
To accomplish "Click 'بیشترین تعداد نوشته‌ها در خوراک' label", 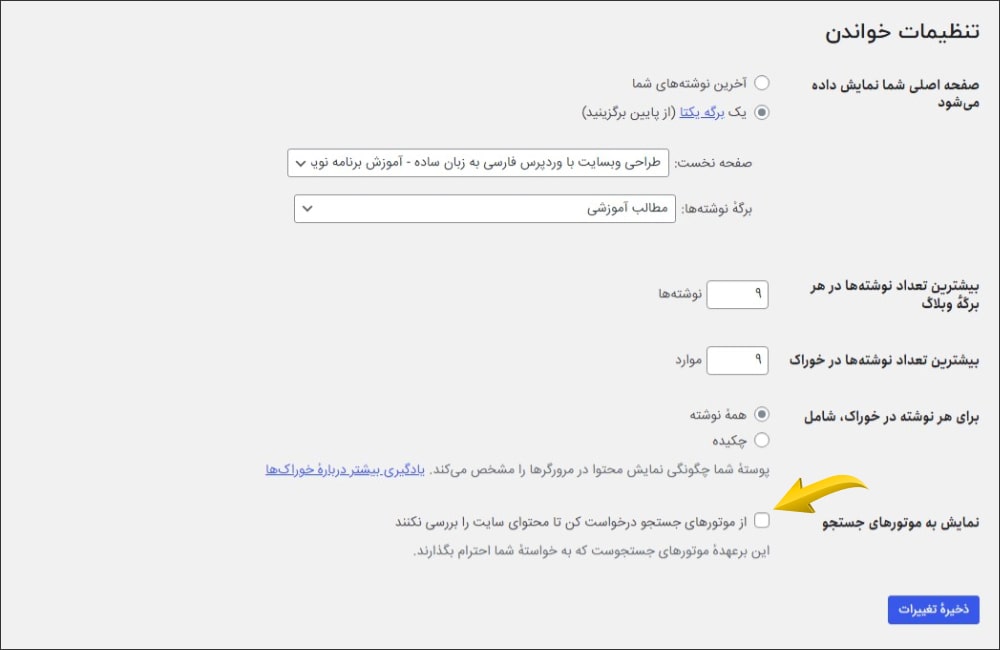I will pyautogui.click(x=884, y=360).
